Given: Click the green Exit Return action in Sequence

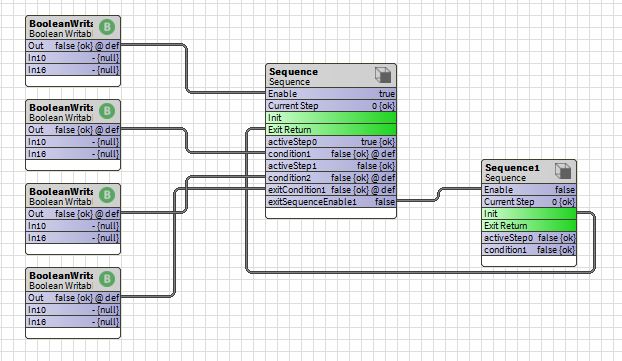Looking at the screenshot, I should 331,130.
